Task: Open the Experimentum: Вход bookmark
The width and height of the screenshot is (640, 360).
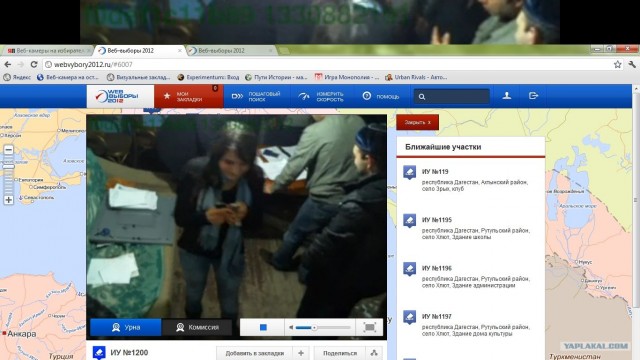Action: click(x=208, y=77)
